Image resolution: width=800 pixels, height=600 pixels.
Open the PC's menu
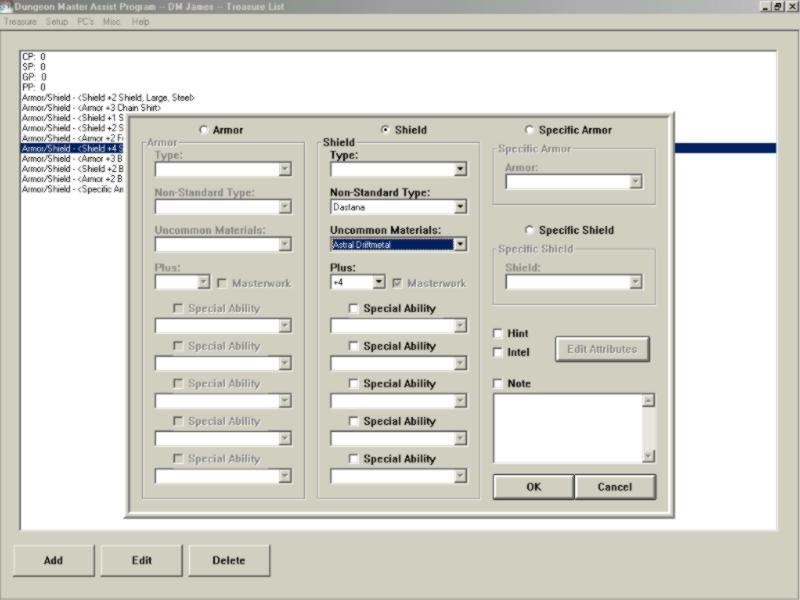[x=85, y=21]
